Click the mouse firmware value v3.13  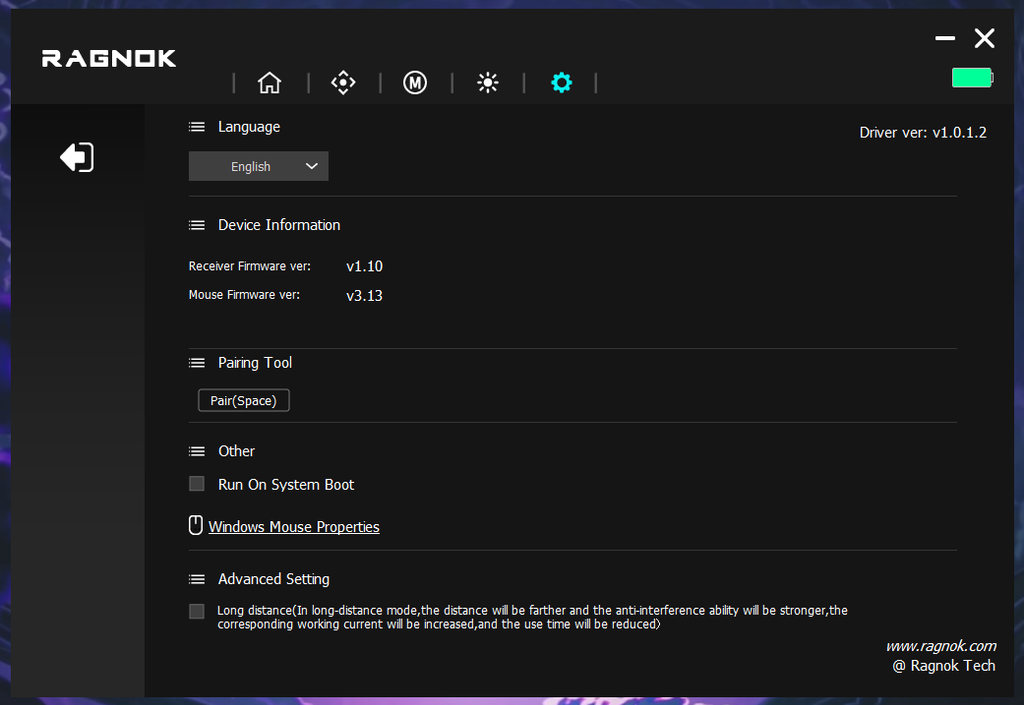[x=364, y=296]
